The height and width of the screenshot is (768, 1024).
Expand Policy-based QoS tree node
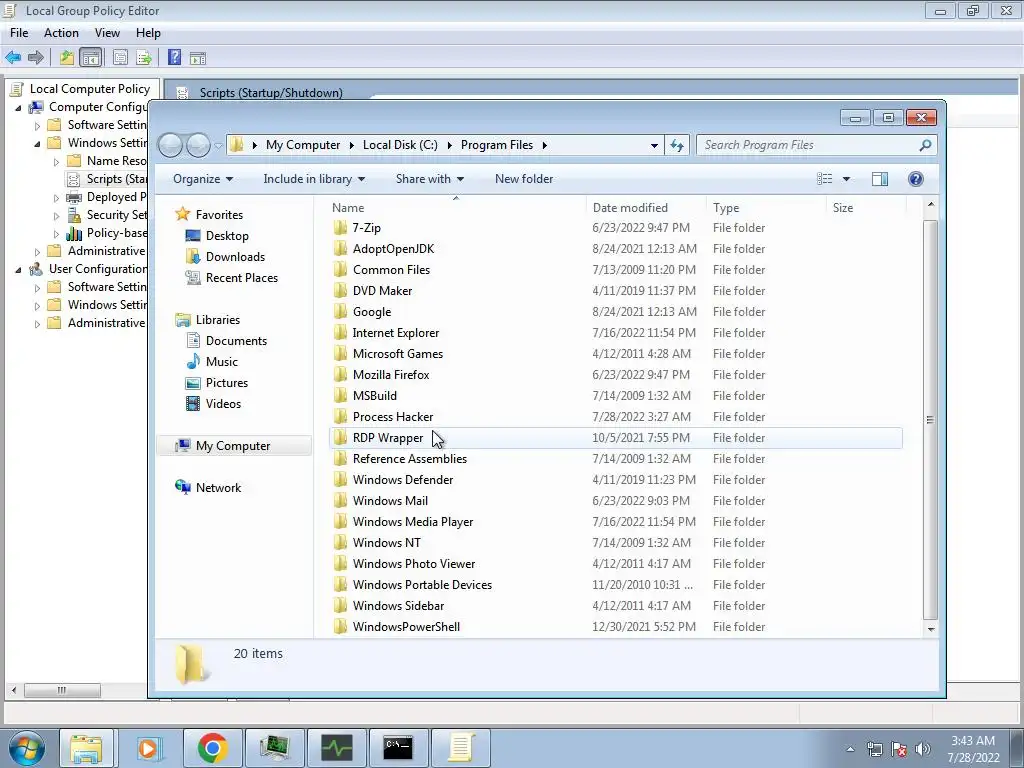tap(56, 233)
